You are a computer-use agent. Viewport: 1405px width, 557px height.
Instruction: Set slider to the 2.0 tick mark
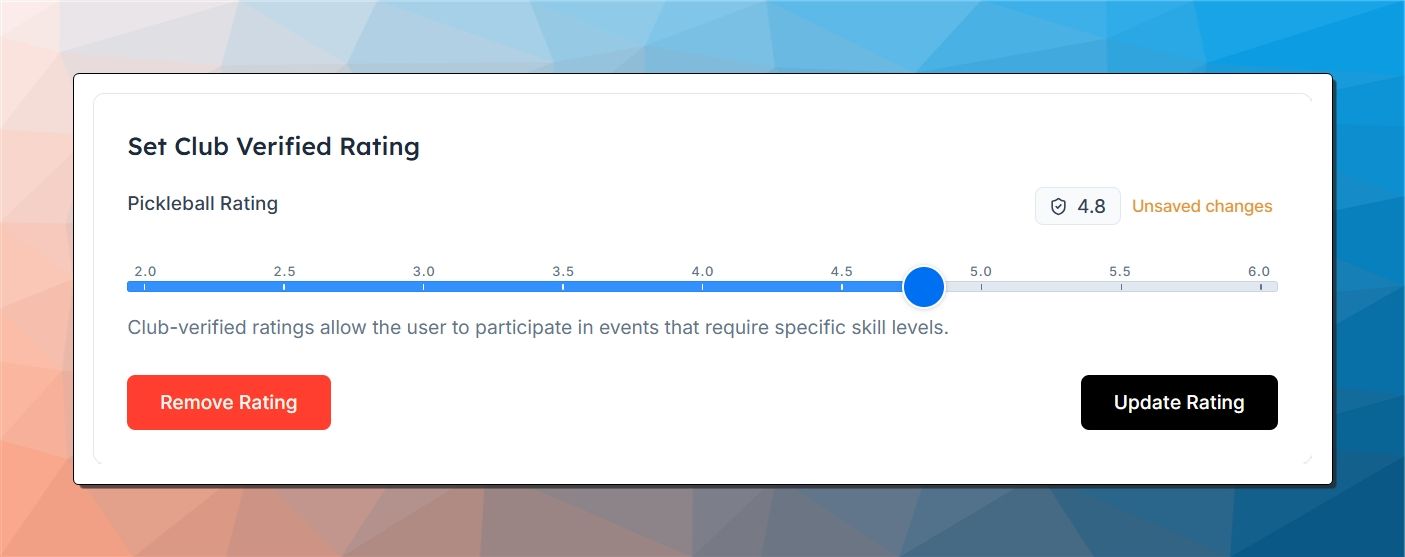[x=145, y=287]
